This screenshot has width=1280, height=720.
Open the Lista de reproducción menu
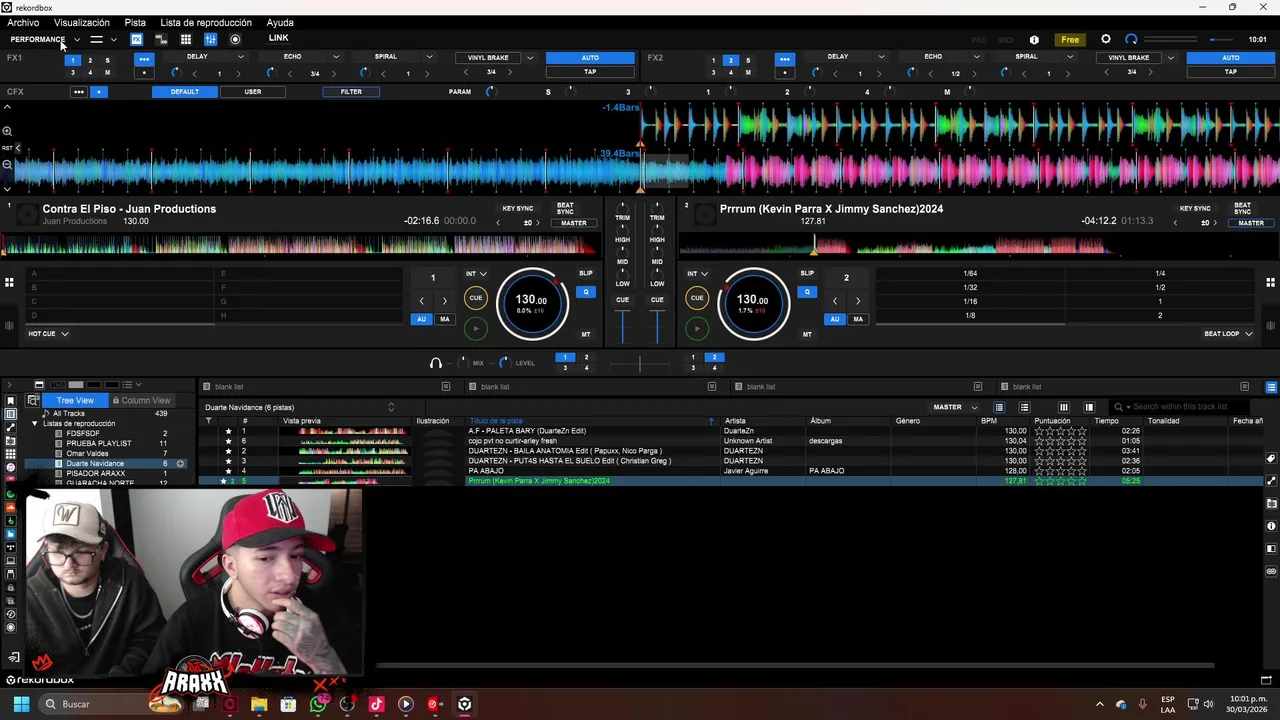(206, 22)
